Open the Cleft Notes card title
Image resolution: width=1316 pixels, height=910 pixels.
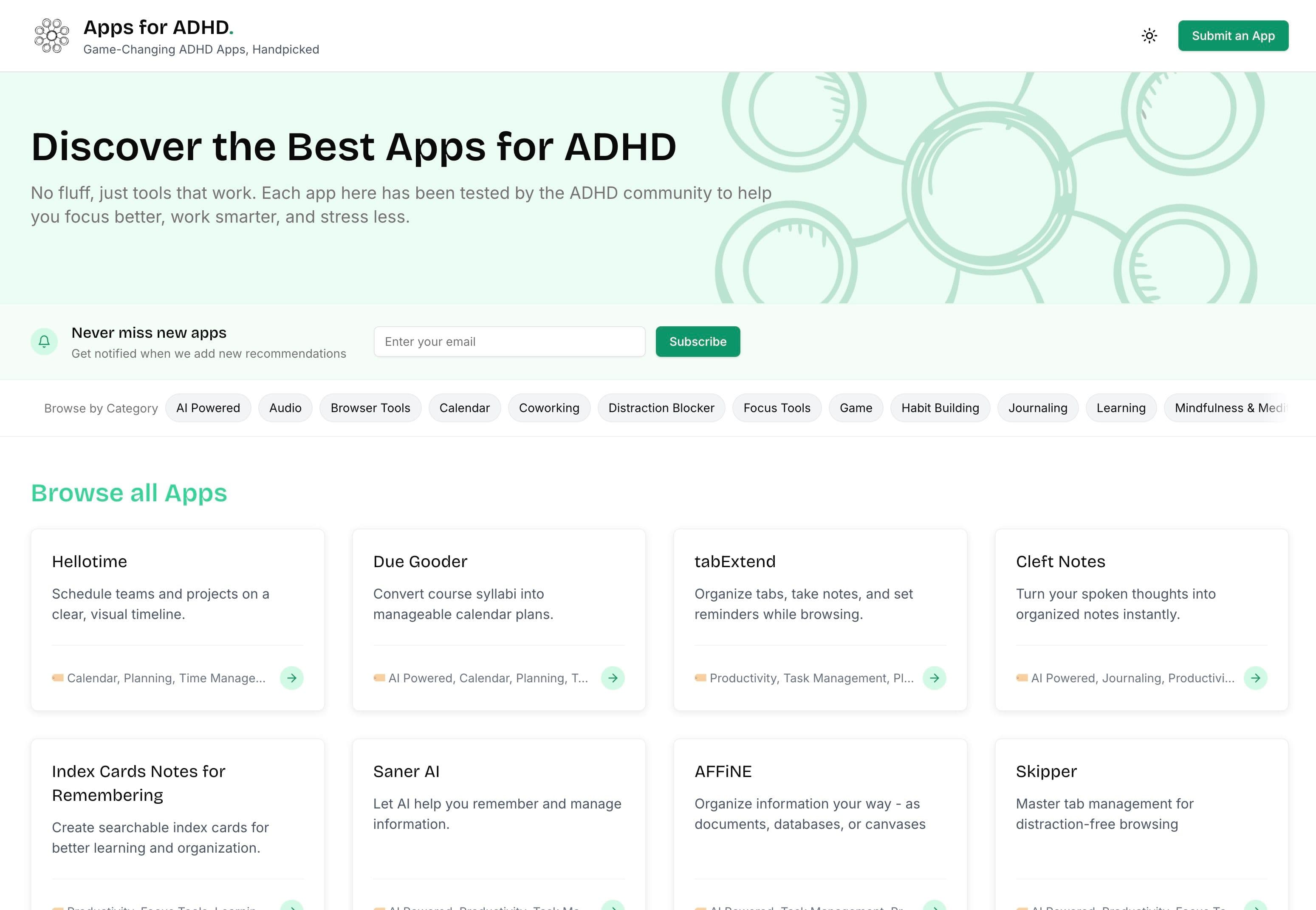pos(1060,562)
